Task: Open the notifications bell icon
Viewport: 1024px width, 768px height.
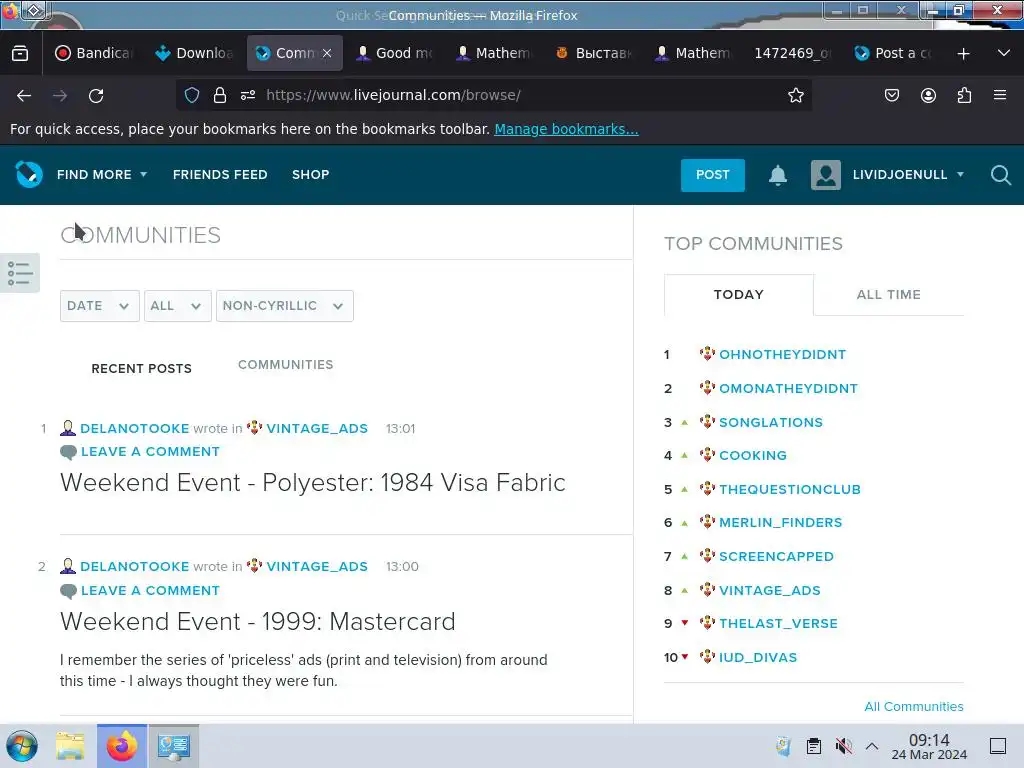Action: pos(777,175)
